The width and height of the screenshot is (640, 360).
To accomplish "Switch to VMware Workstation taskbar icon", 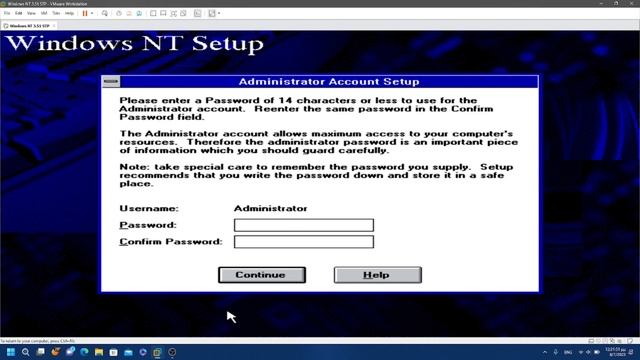I will pos(158,352).
